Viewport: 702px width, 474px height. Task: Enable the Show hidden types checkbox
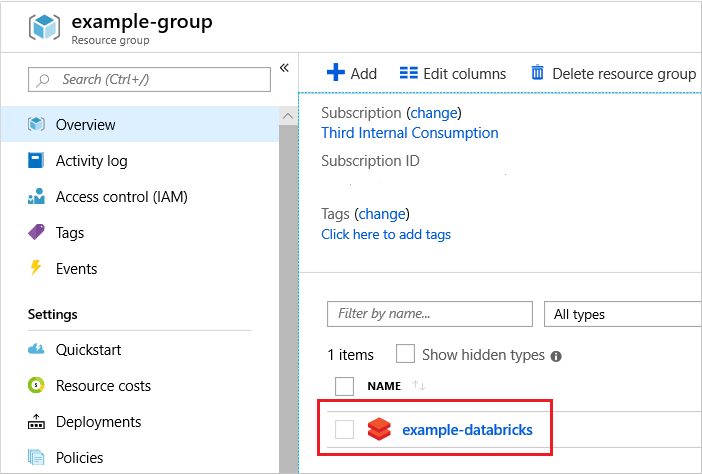tap(405, 354)
